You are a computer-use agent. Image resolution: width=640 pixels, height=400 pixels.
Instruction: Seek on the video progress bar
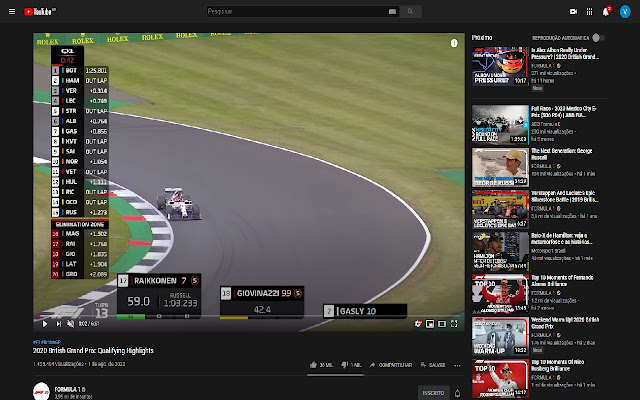pyautogui.click(x=249, y=316)
